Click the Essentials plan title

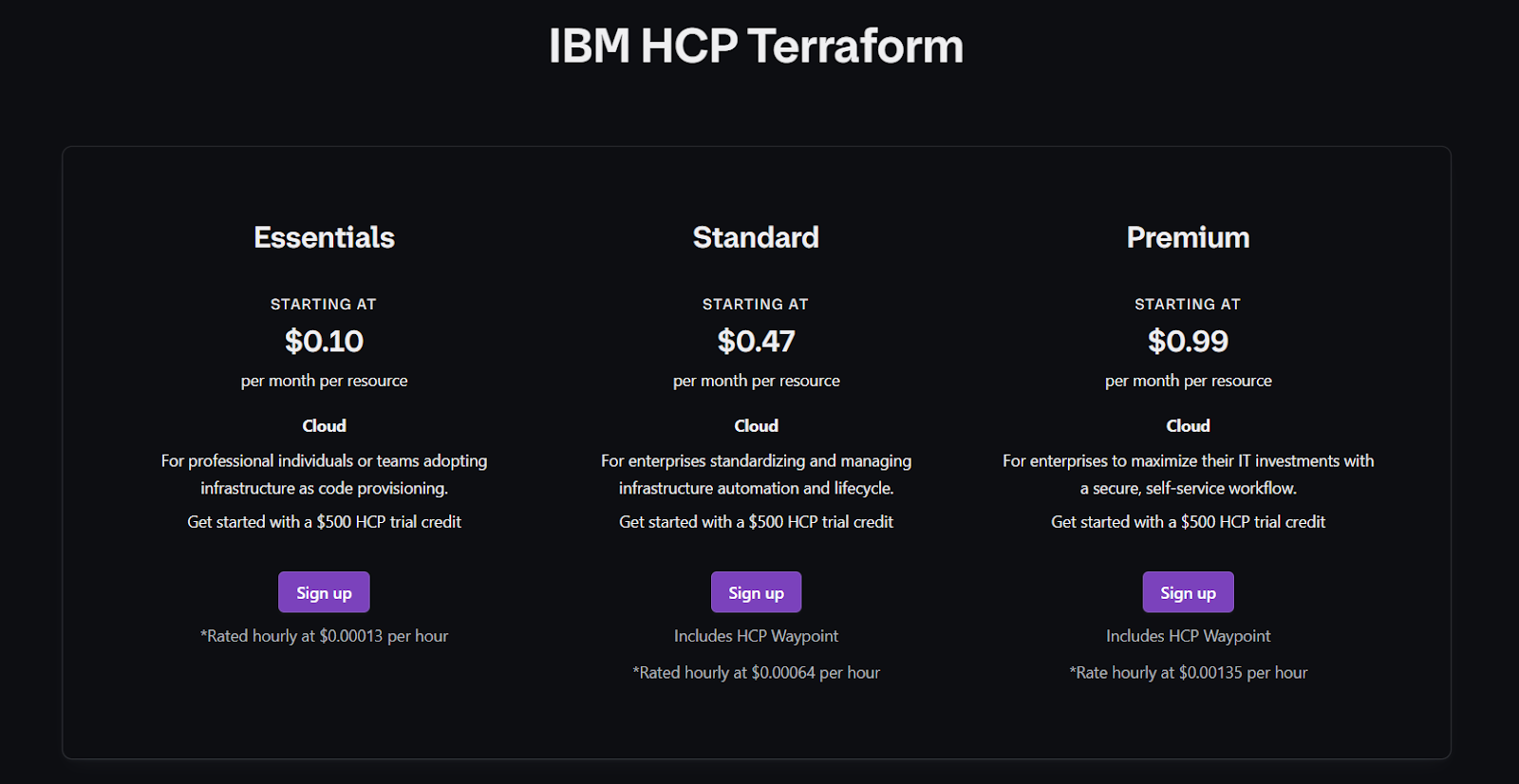tap(324, 237)
